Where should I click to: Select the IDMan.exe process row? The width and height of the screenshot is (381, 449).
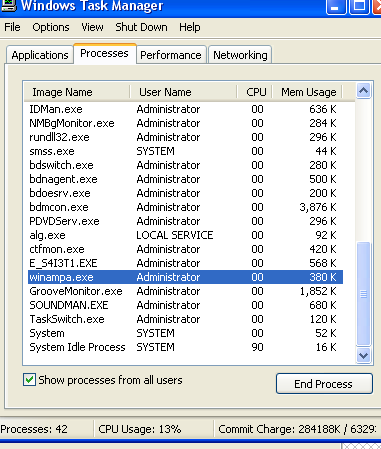coord(185,109)
